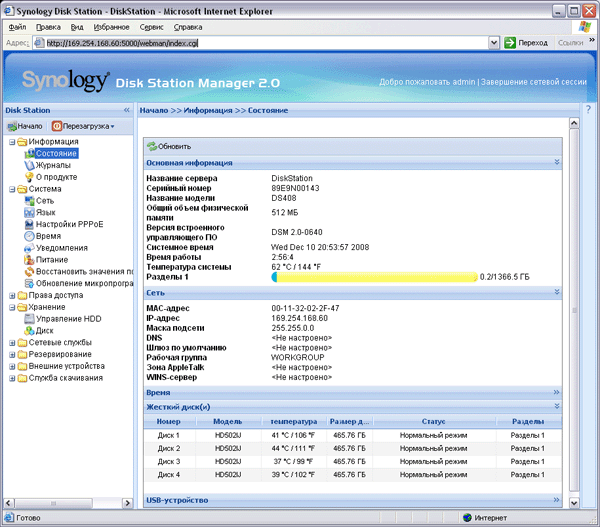Click the Сеть network icon
The width and height of the screenshot is (600, 527).
pyautogui.click(x=29, y=201)
